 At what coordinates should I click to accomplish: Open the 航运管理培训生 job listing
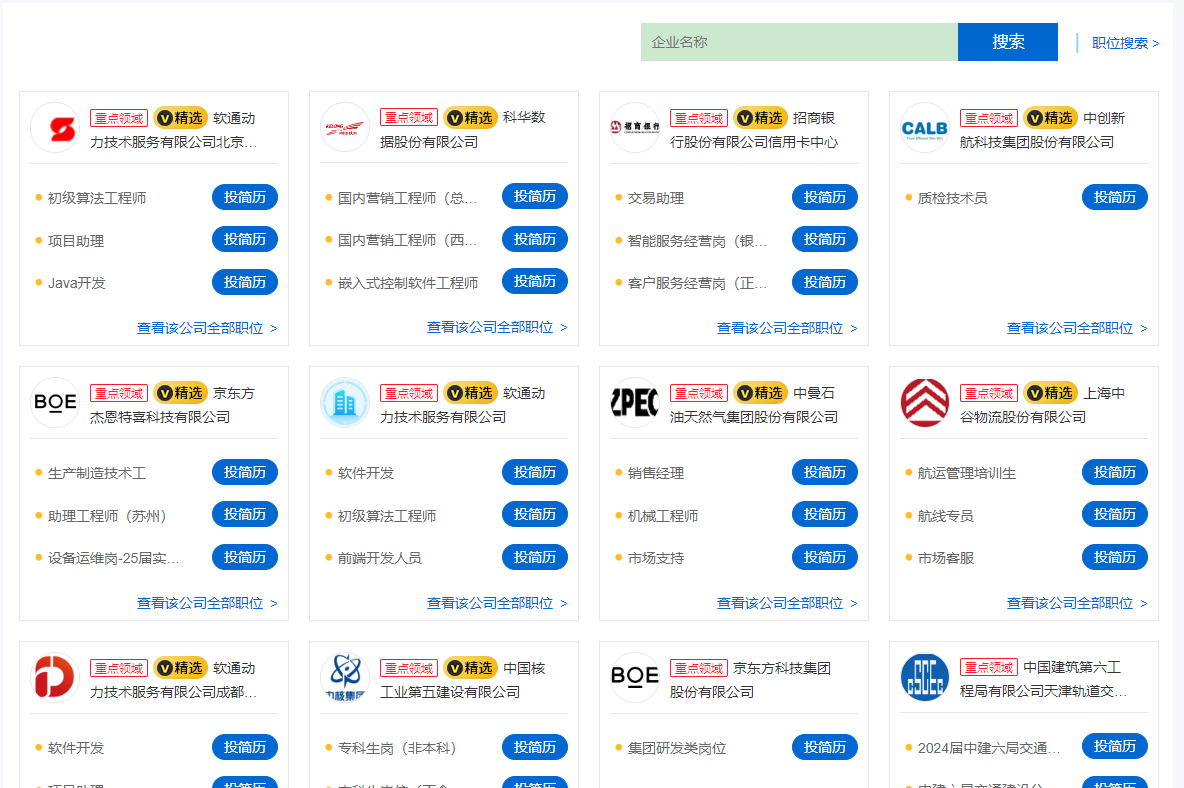tap(966, 473)
